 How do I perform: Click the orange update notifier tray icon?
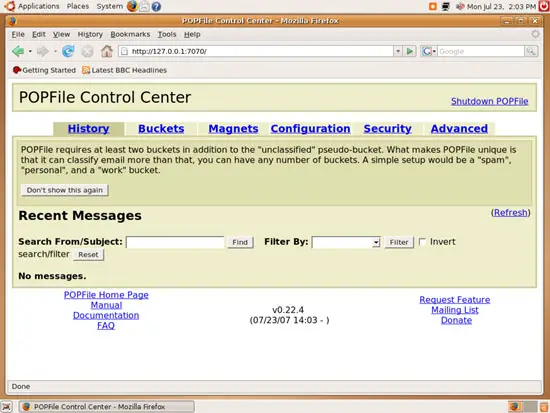433,6
